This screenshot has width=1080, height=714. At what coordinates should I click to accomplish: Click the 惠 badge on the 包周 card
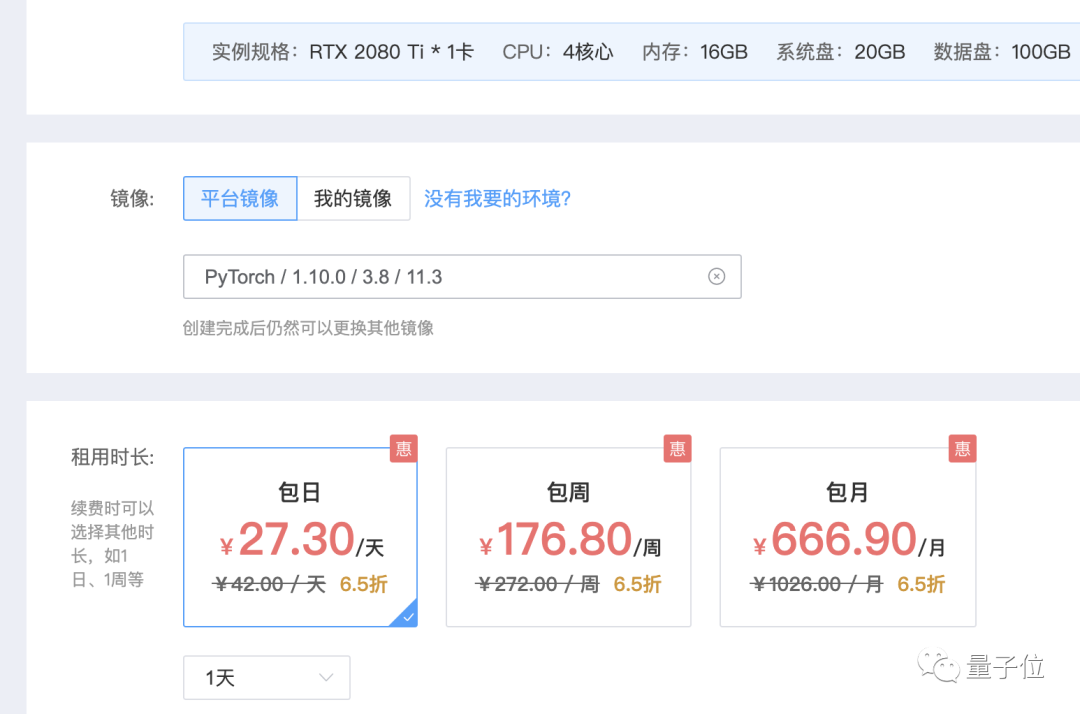click(x=677, y=449)
